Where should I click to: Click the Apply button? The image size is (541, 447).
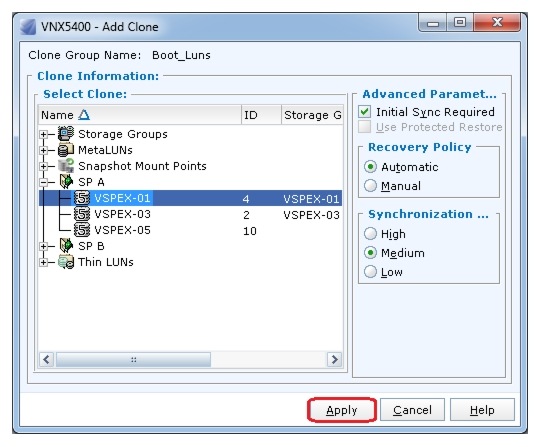point(342,410)
